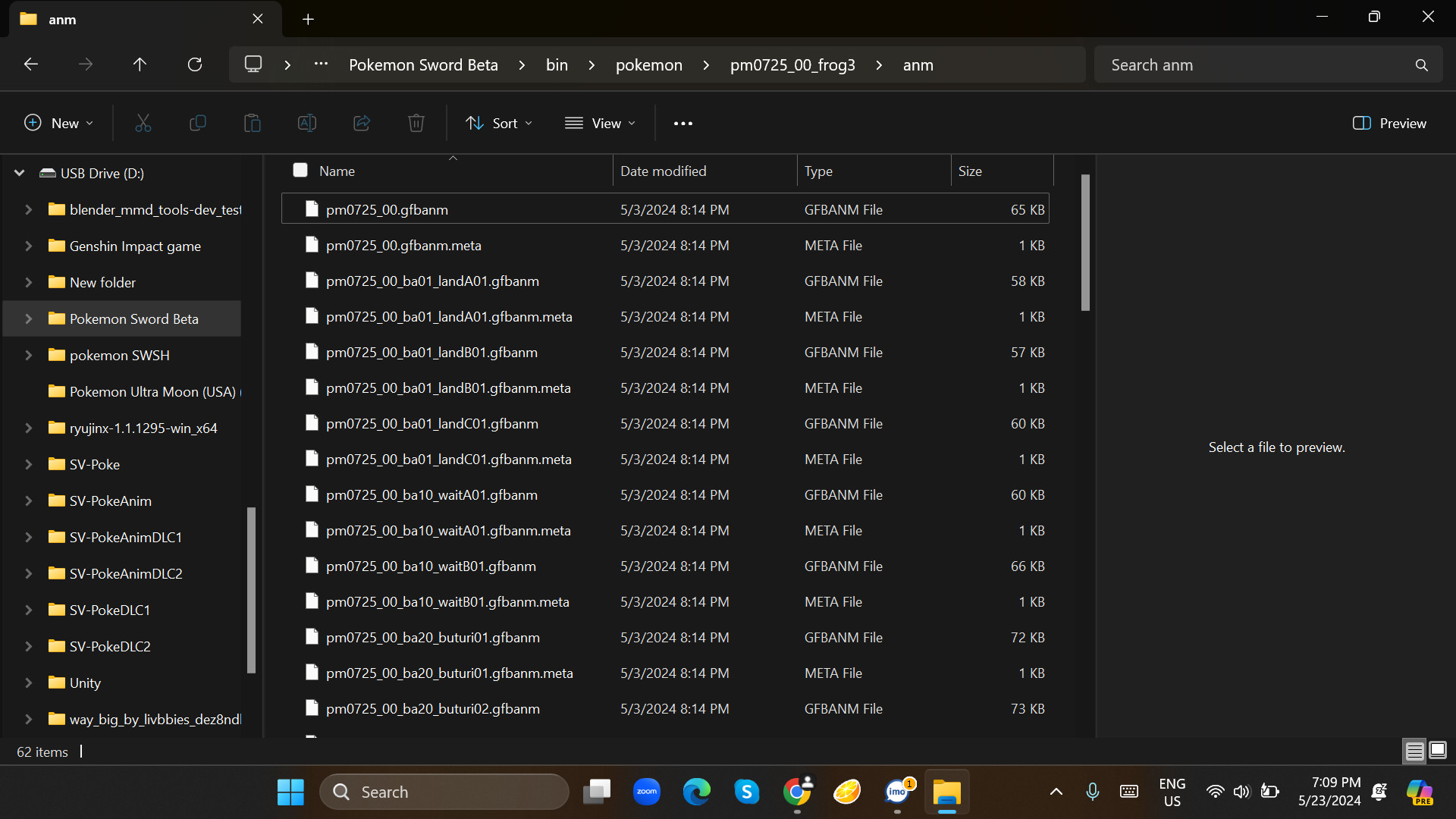
Task: Click the Share icon in toolbar
Action: pos(362,123)
